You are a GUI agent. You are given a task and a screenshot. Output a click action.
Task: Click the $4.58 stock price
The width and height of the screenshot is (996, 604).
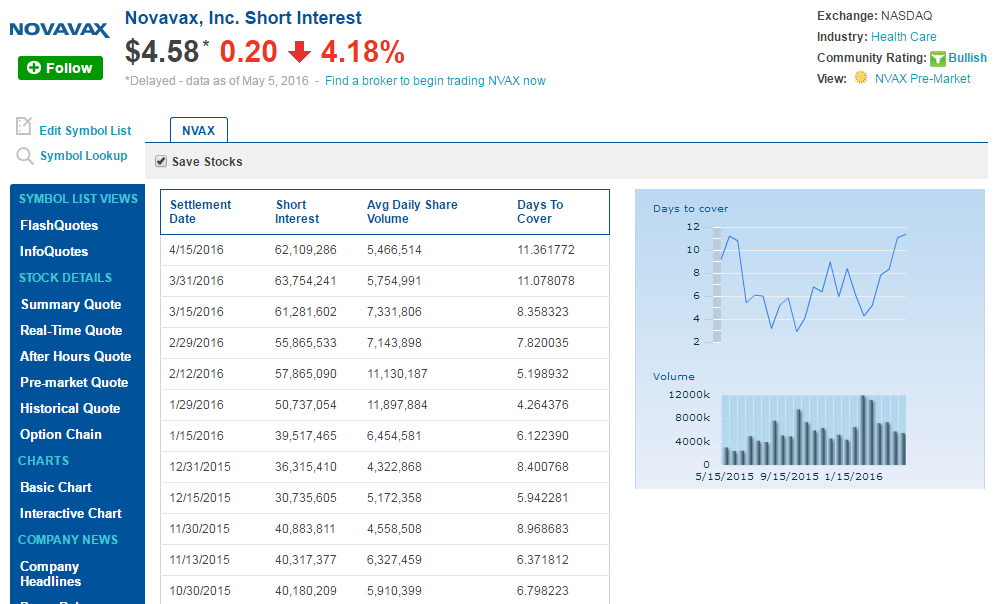click(162, 52)
